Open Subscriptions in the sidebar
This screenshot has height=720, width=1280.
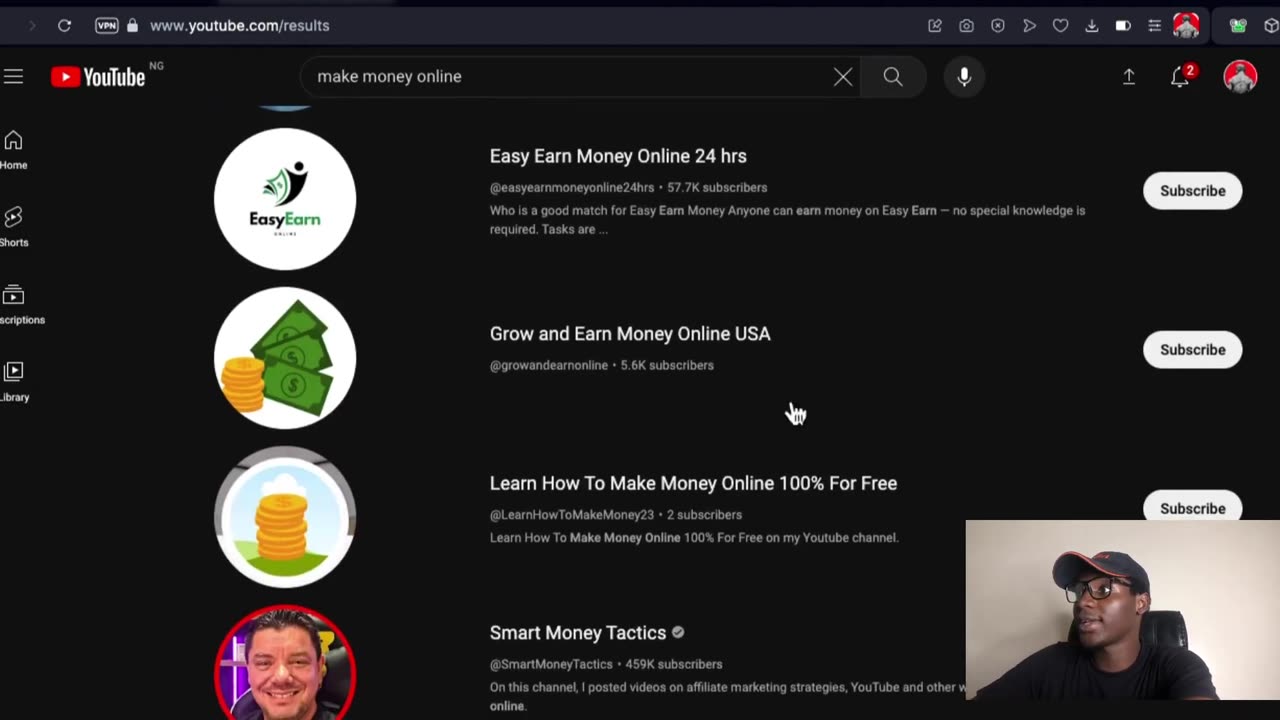pyautogui.click(x=20, y=304)
